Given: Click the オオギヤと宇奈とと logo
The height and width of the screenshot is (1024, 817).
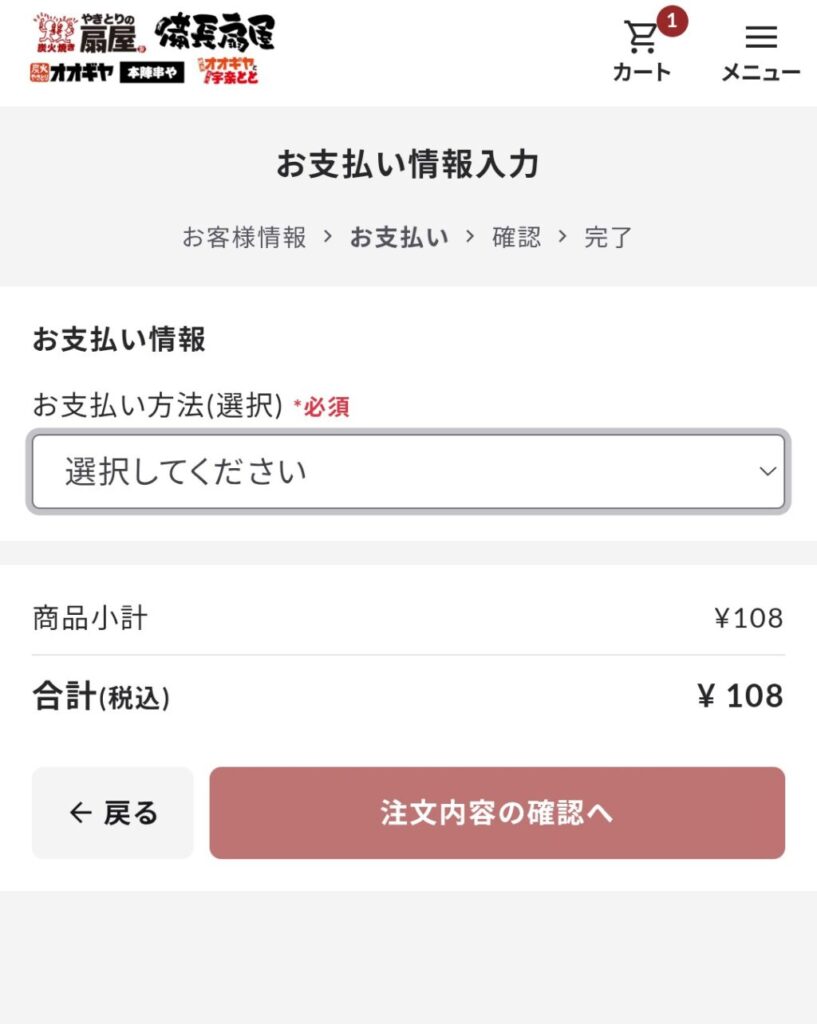Looking at the screenshot, I should 228,71.
